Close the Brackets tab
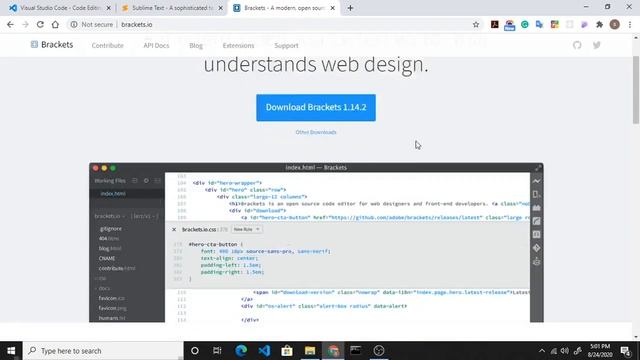The height and width of the screenshot is (360, 640). click(x=333, y=8)
